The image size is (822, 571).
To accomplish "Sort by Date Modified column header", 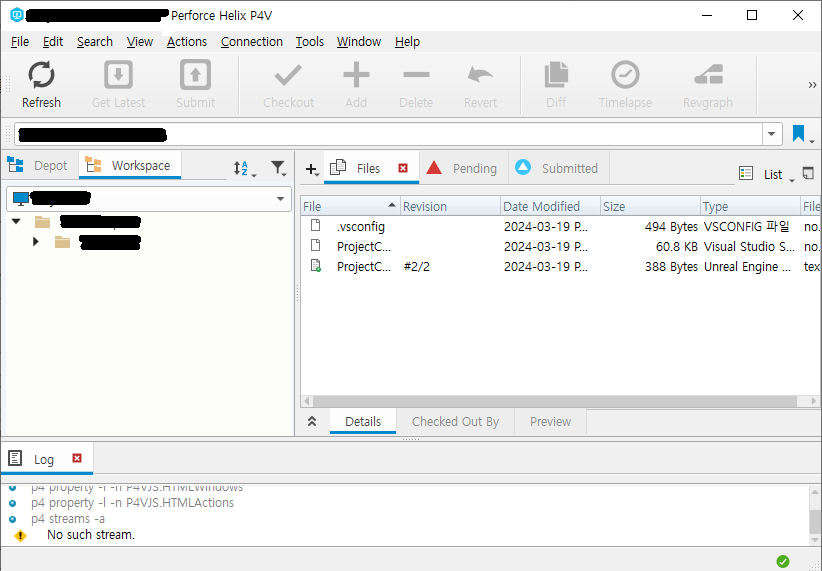I will (550, 207).
